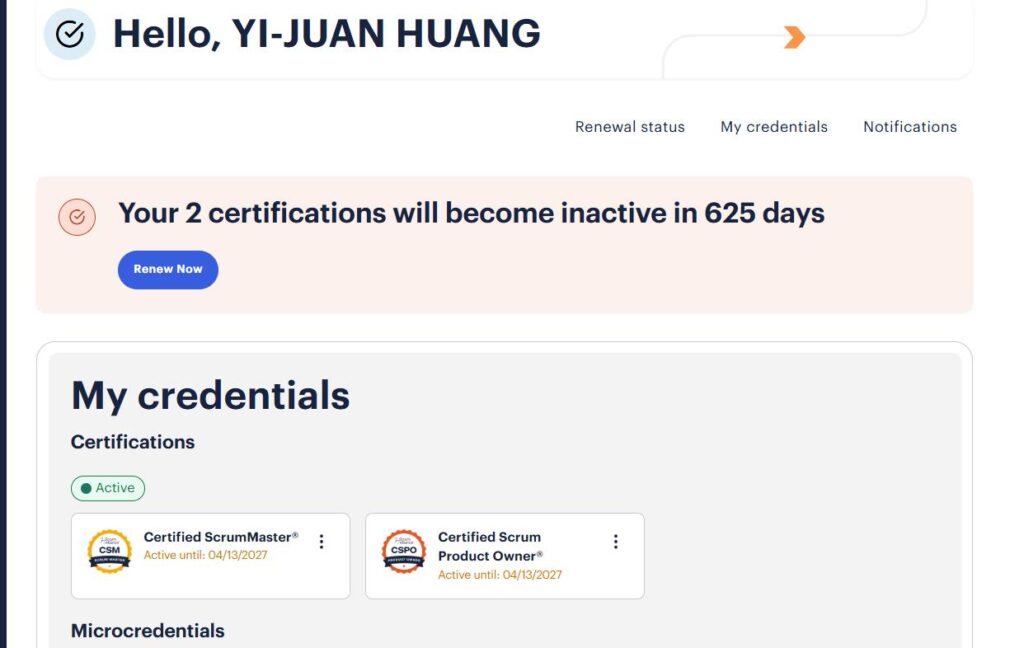Switch to the My credentials tab
Screen dimensions: 1024x648
tap(774, 127)
